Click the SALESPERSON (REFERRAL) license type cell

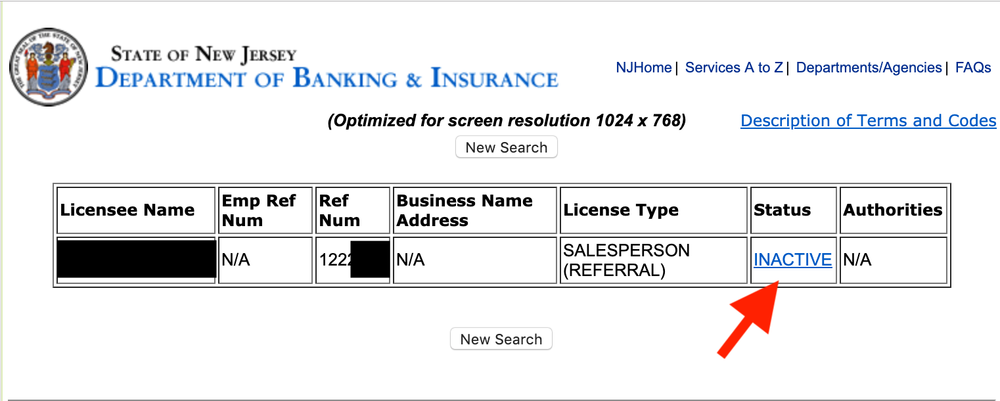(x=626, y=260)
